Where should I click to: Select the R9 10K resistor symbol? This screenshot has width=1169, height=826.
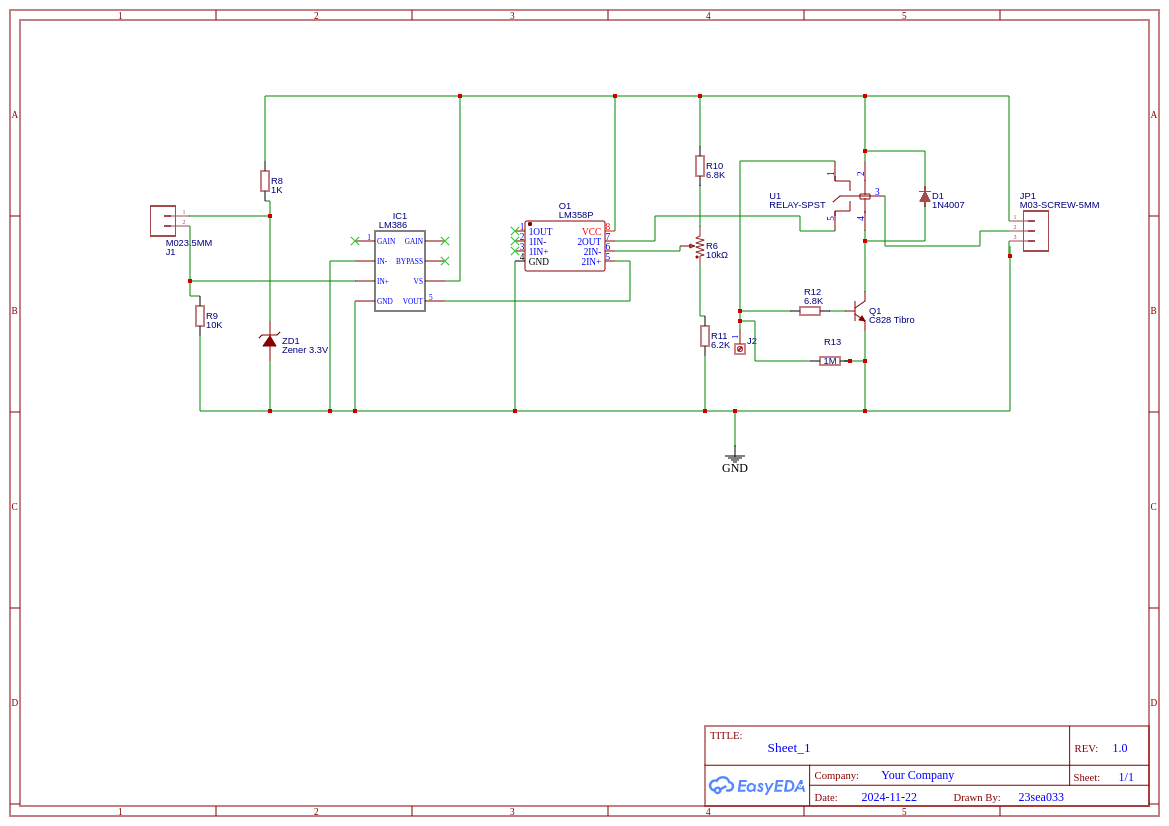(x=200, y=315)
